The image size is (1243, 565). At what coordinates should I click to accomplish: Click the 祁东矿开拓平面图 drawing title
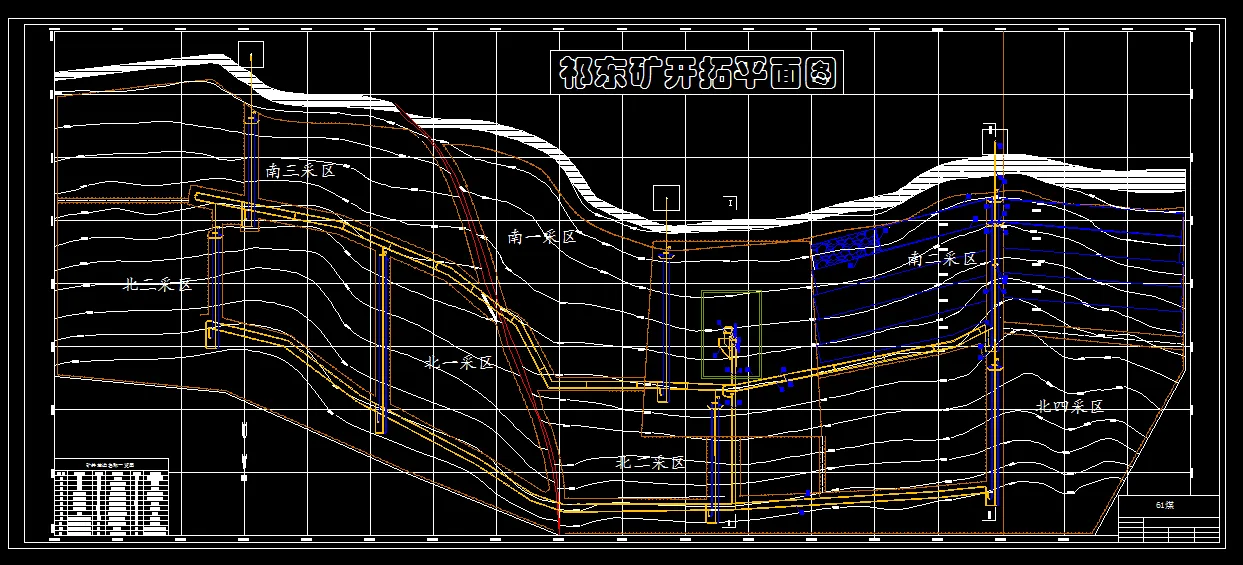697,72
